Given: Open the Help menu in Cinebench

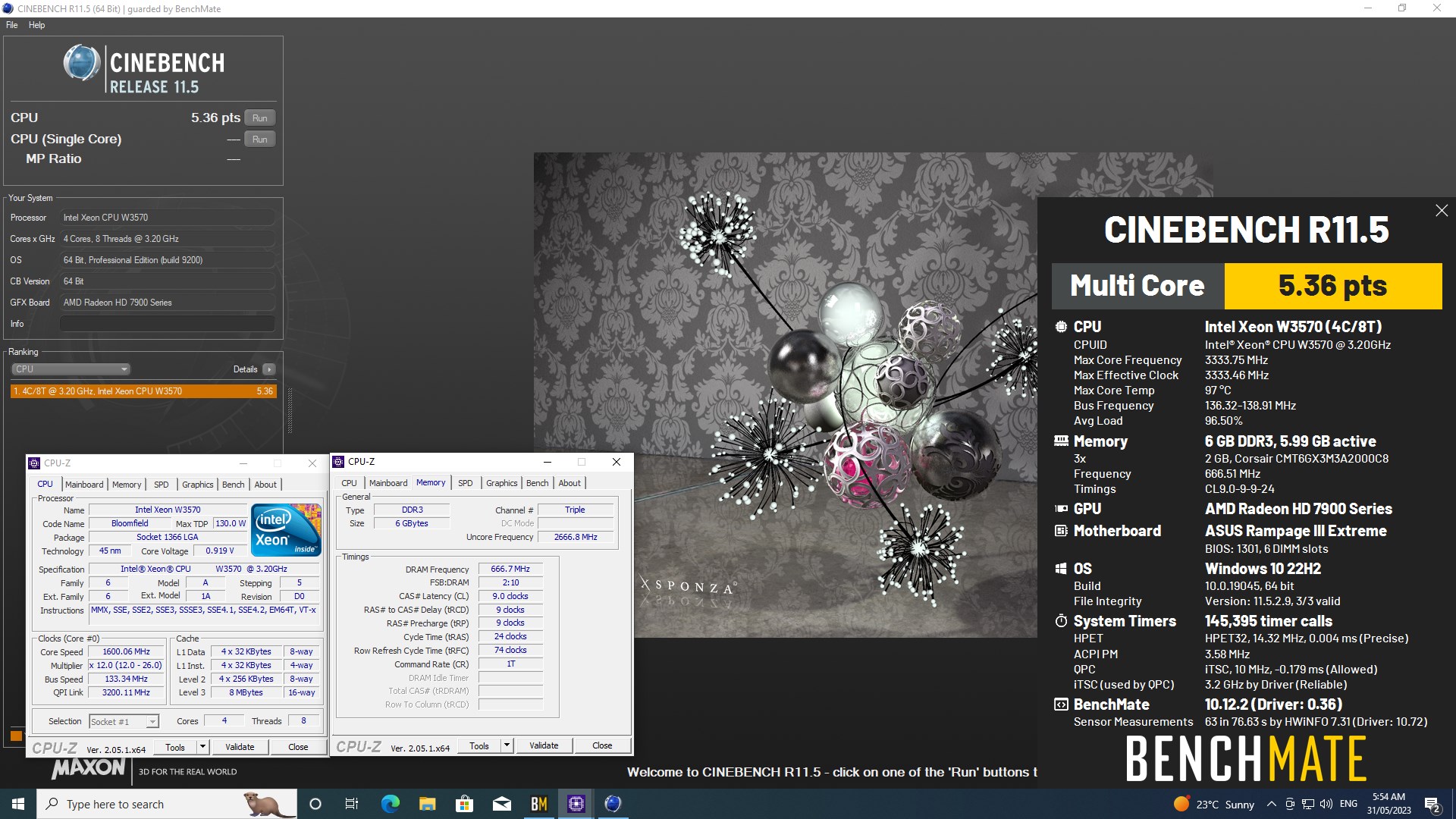Looking at the screenshot, I should [36, 25].
